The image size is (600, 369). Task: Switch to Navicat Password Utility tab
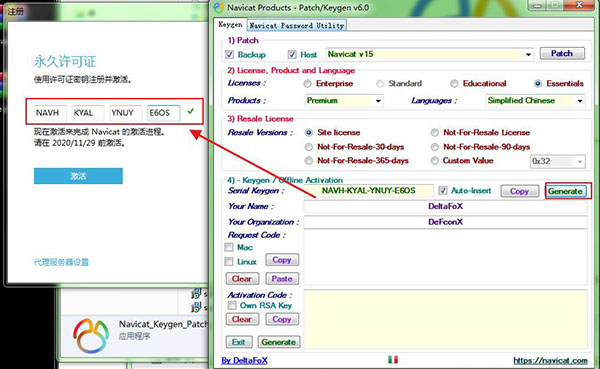[297, 26]
